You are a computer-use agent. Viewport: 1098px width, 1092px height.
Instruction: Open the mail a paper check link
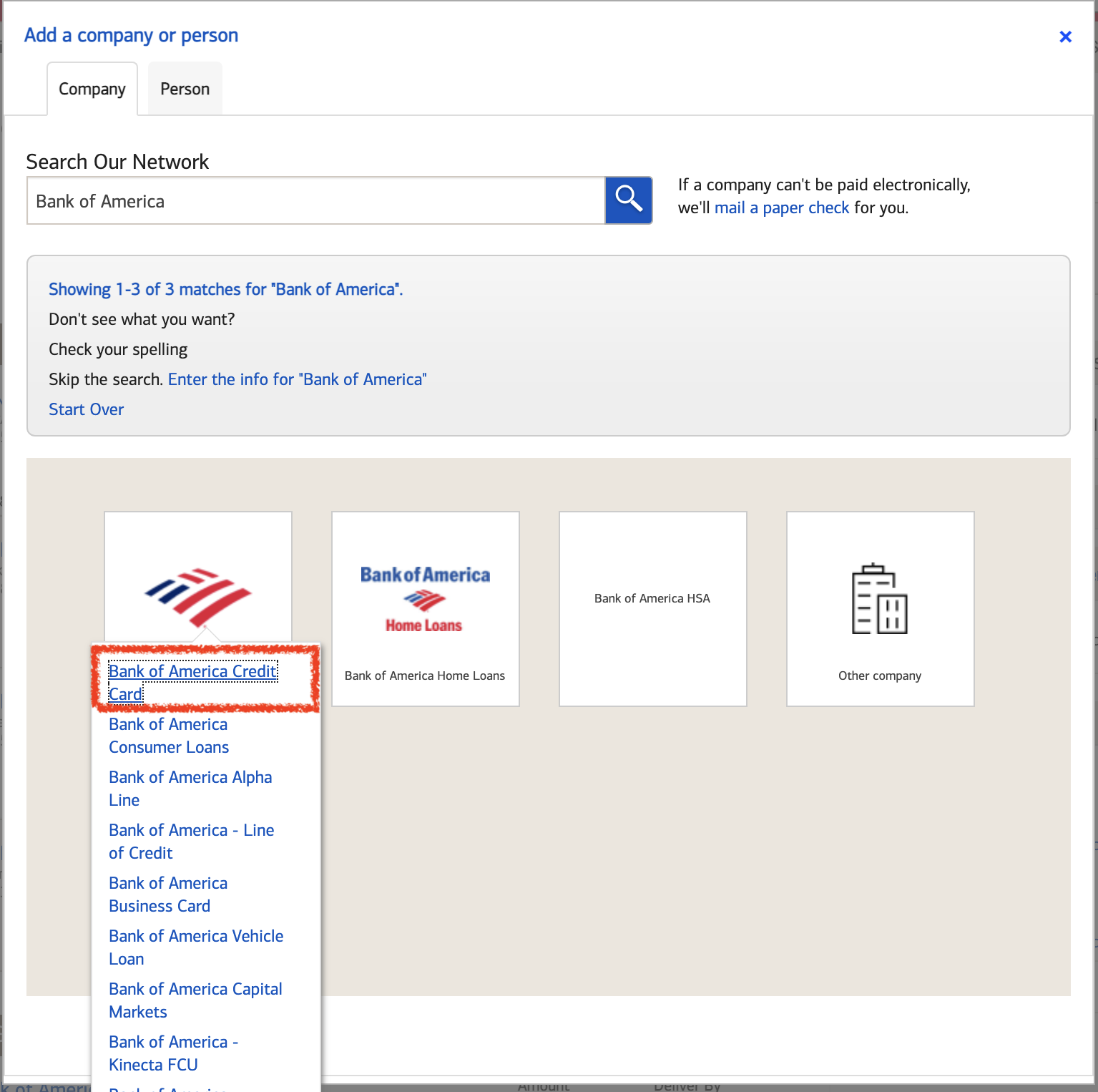click(x=781, y=208)
